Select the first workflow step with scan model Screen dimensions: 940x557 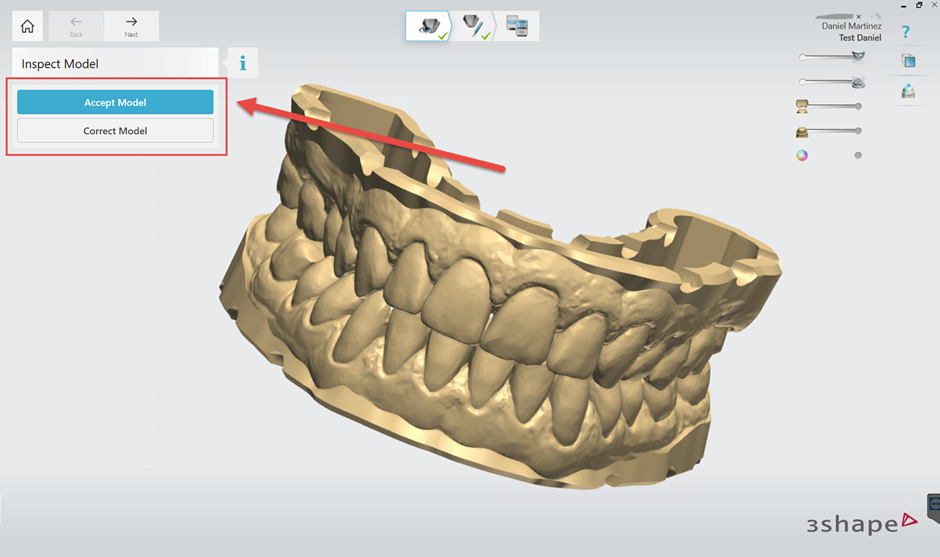(x=429, y=27)
